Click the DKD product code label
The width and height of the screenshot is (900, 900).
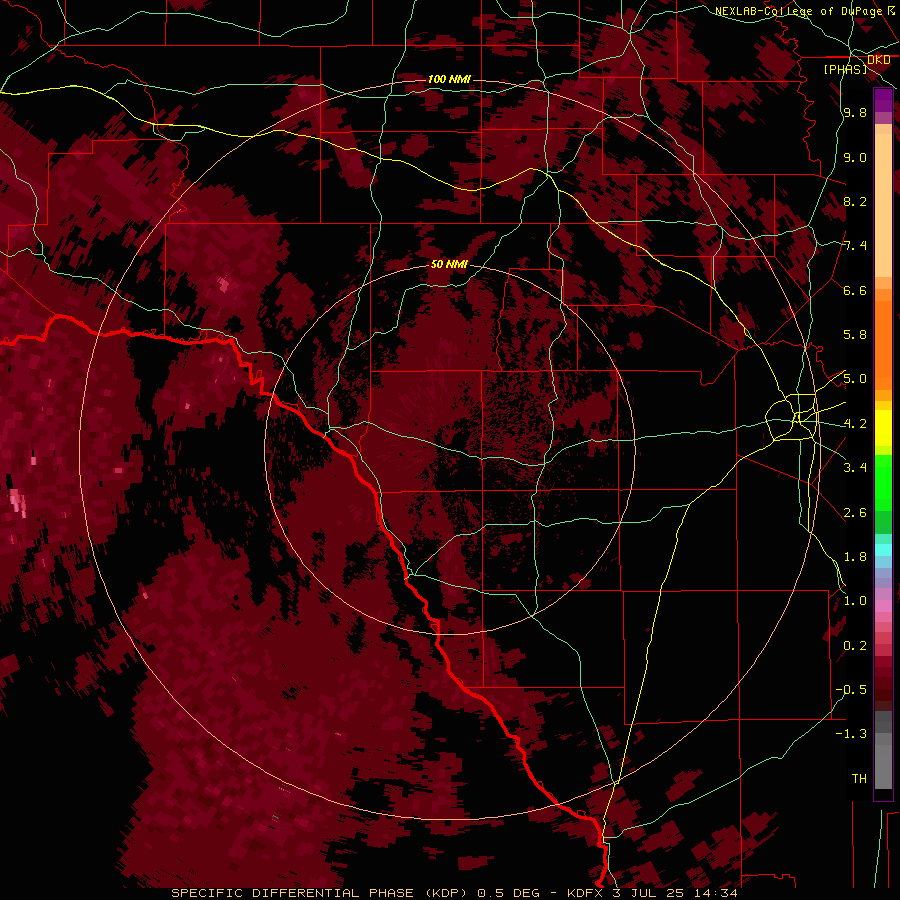[x=879, y=60]
